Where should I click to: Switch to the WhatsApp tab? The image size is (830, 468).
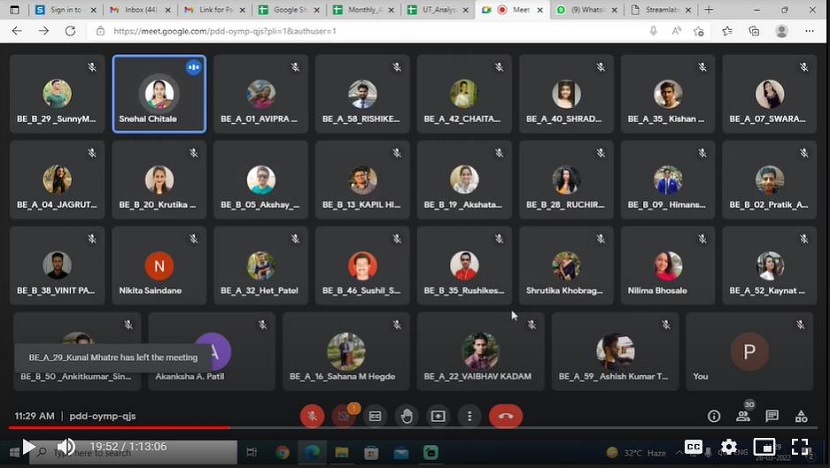tap(587, 10)
